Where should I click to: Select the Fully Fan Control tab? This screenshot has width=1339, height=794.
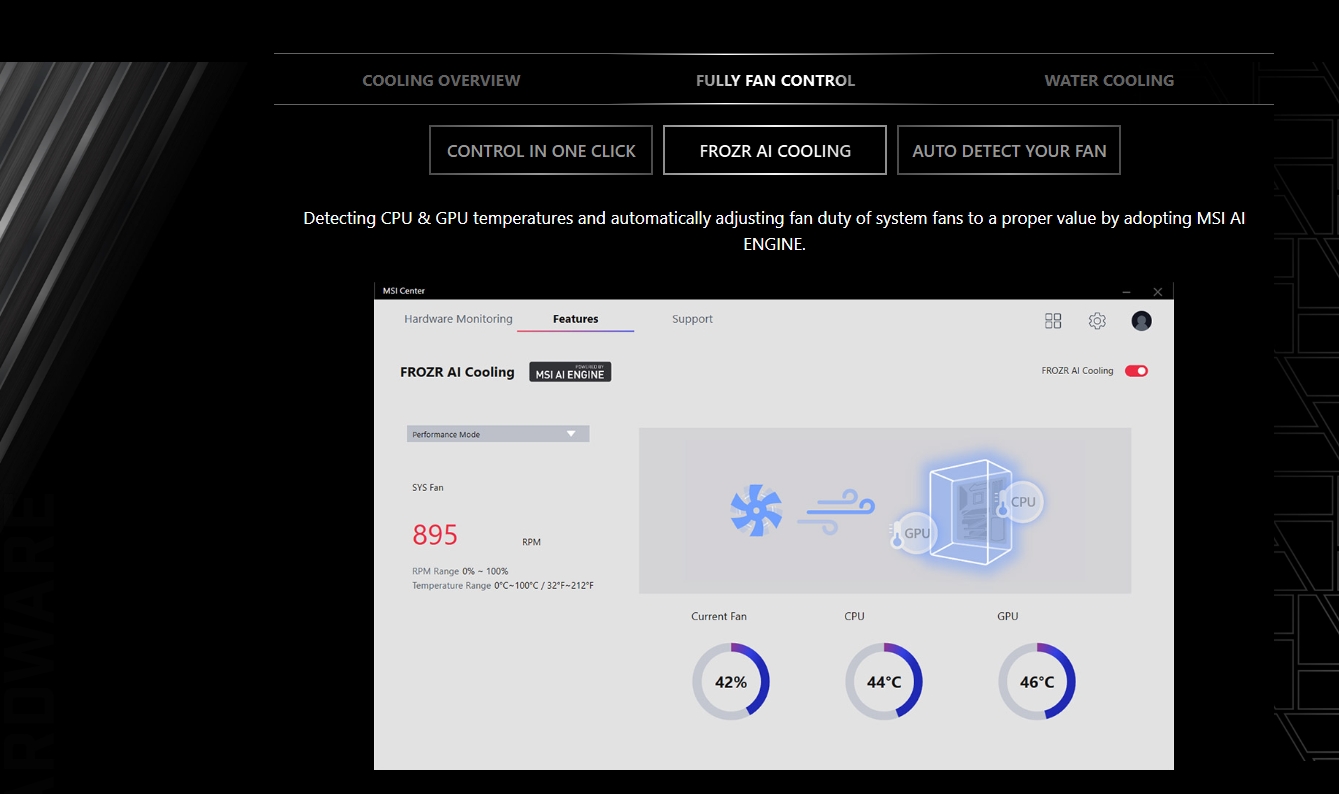click(775, 80)
